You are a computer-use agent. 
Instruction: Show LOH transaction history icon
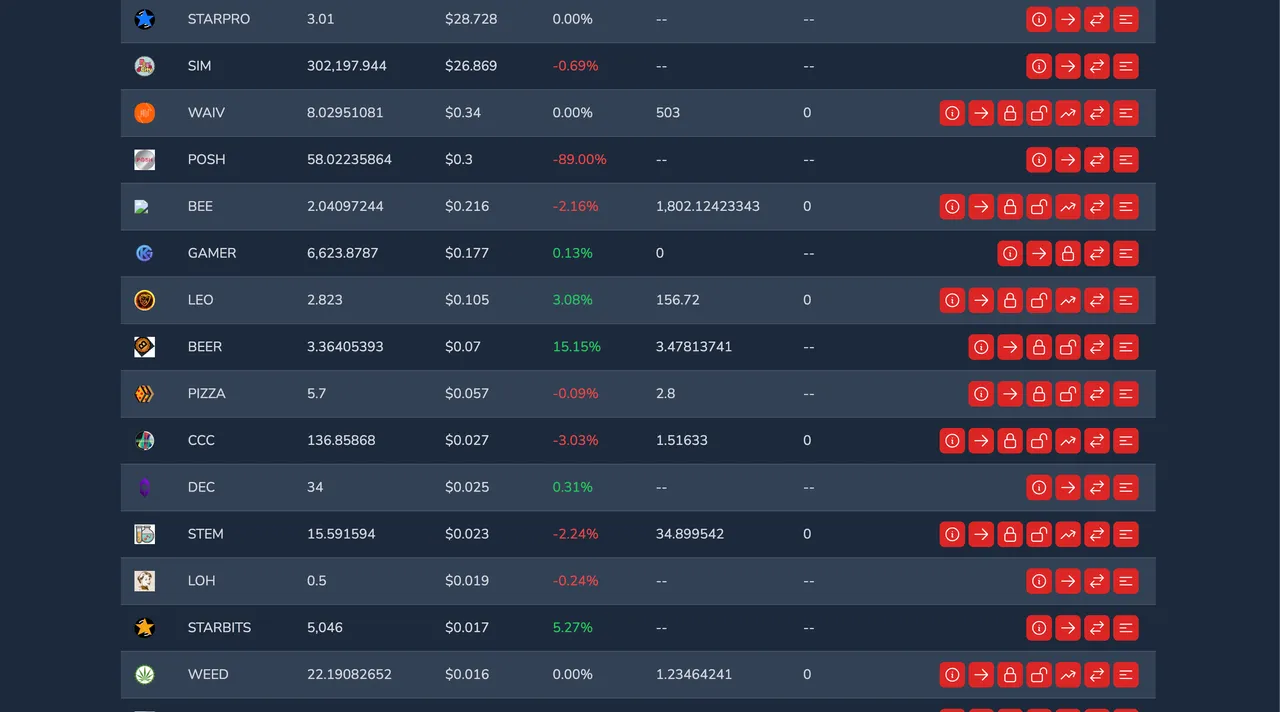pos(1126,581)
